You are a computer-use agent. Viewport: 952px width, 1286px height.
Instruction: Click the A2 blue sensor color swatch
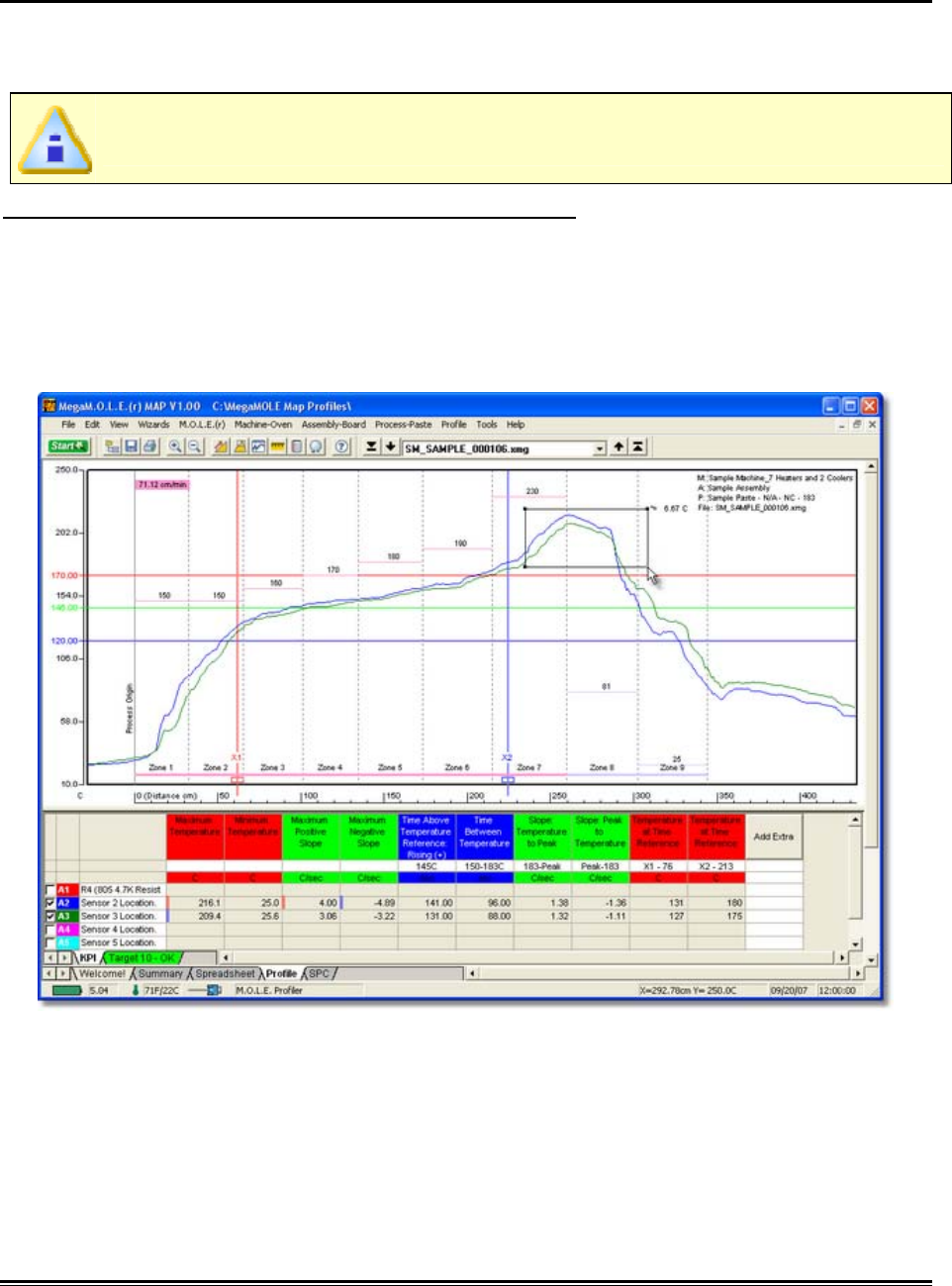[x=67, y=903]
